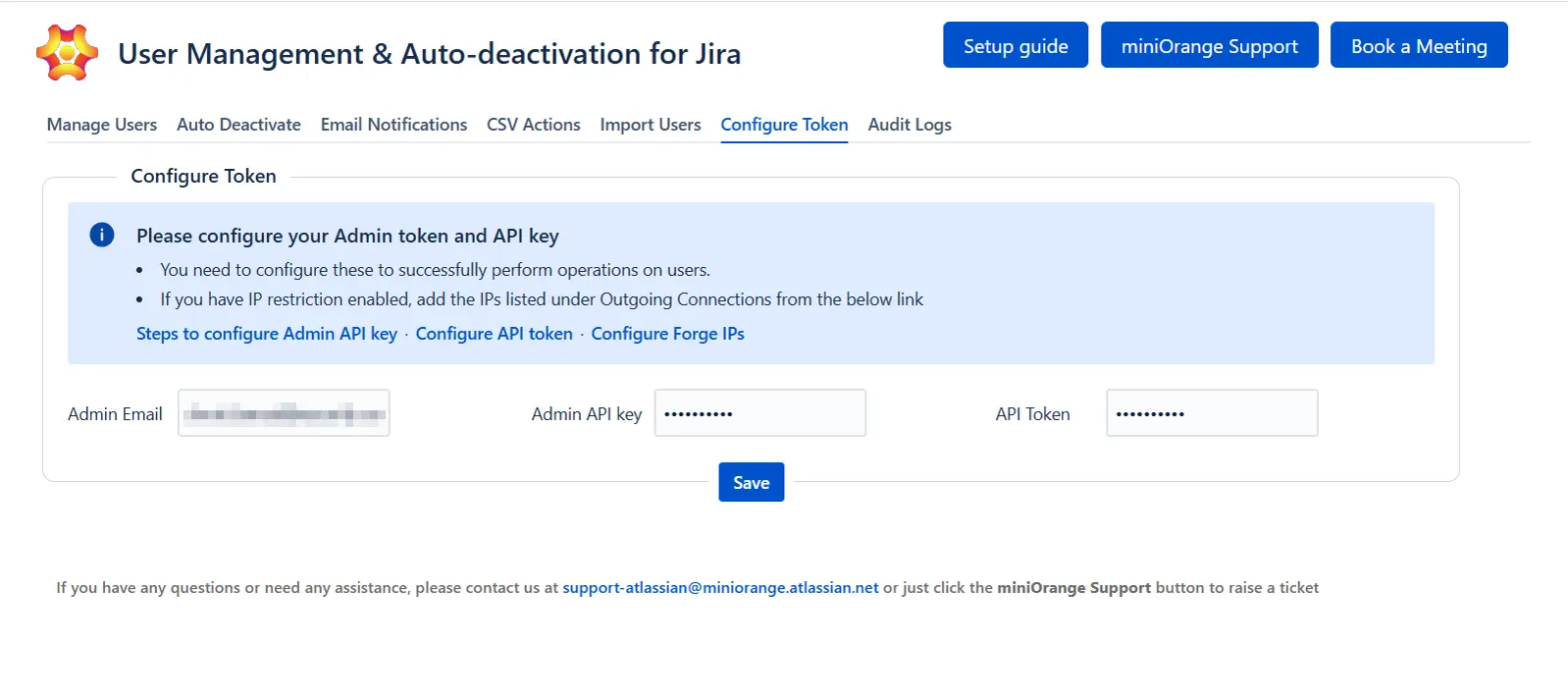
Task: Select the Configure Token tab
Action: pyautogui.click(x=784, y=125)
